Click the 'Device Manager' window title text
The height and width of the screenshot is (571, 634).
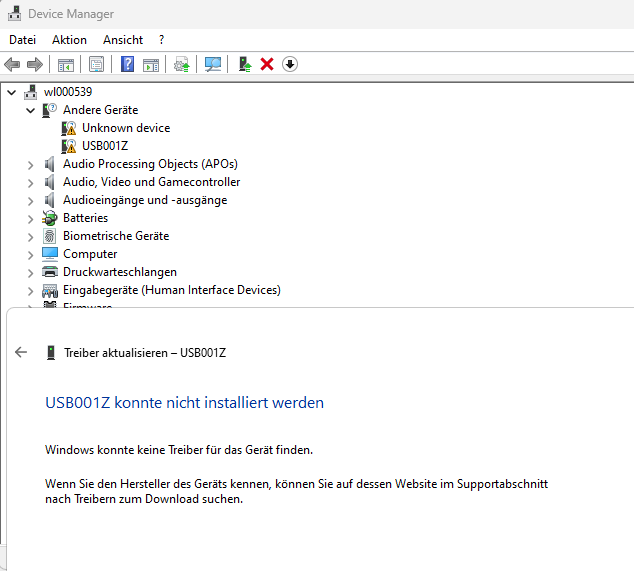[x=71, y=14]
